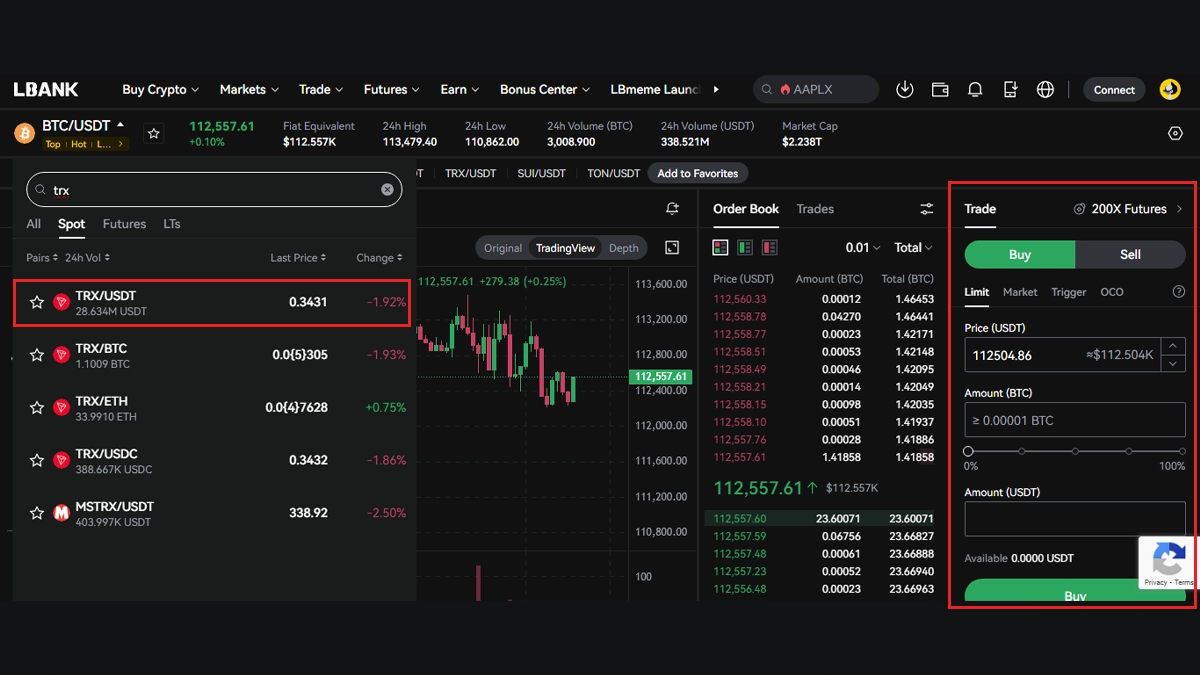This screenshot has height=675, width=1200.
Task: Open the language globe icon
Action: coord(1045,89)
